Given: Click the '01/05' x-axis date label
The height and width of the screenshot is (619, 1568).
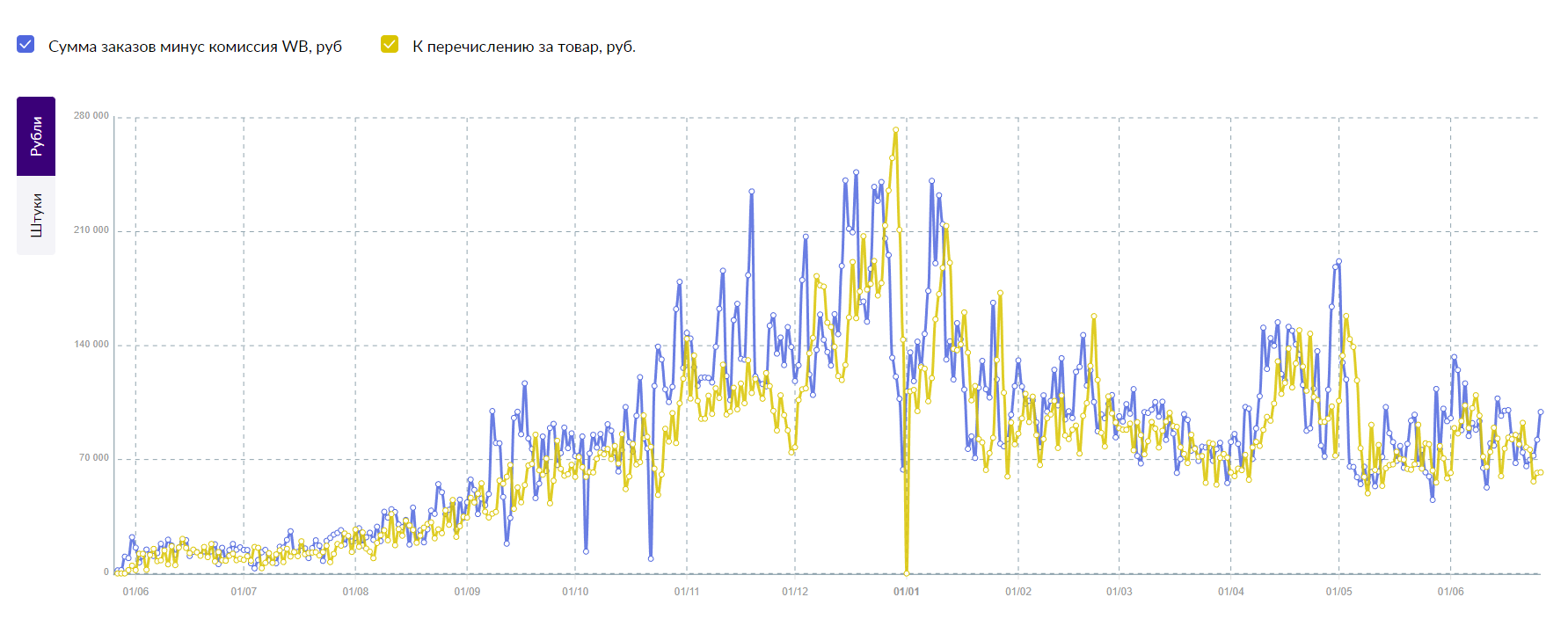Looking at the screenshot, I should click(x=1339, y=592).
